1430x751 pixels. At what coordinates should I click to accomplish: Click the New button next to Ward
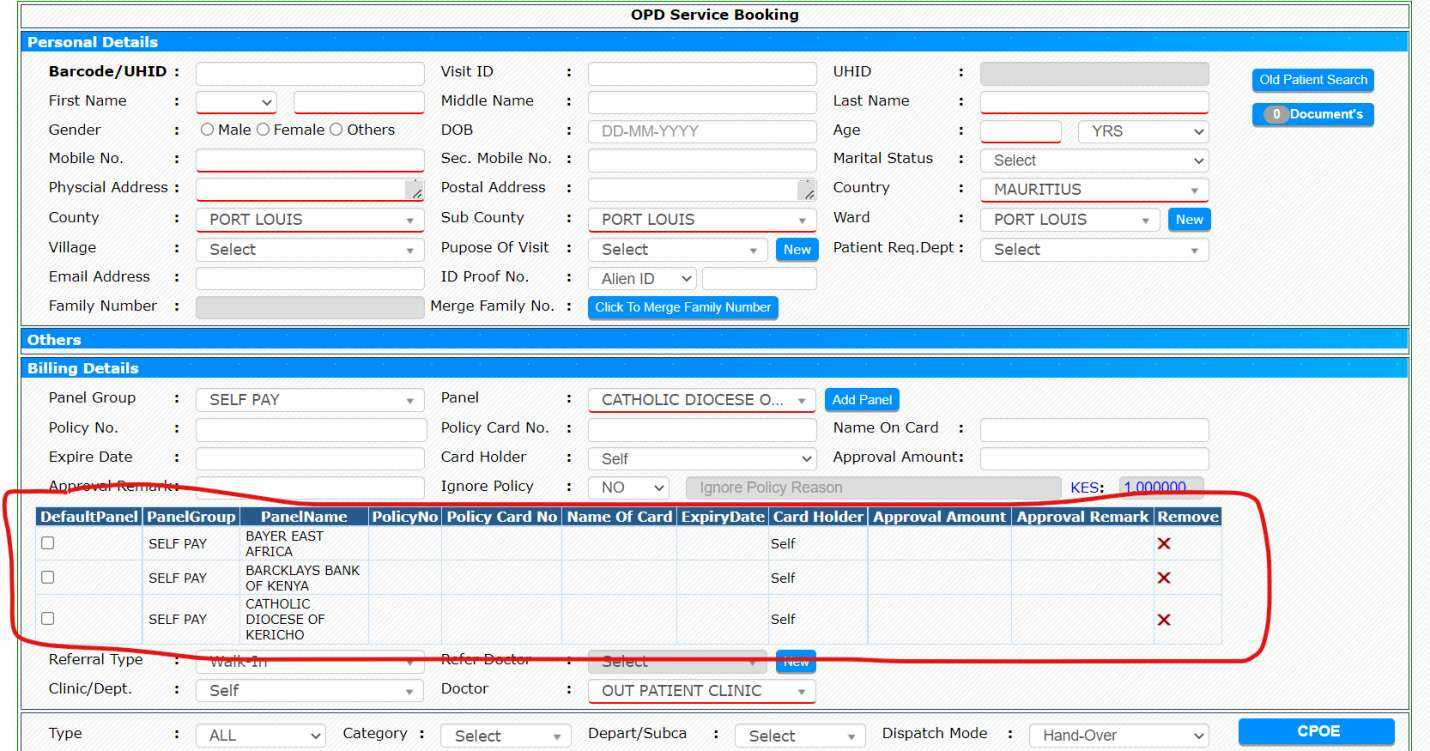click(1189, 219)
